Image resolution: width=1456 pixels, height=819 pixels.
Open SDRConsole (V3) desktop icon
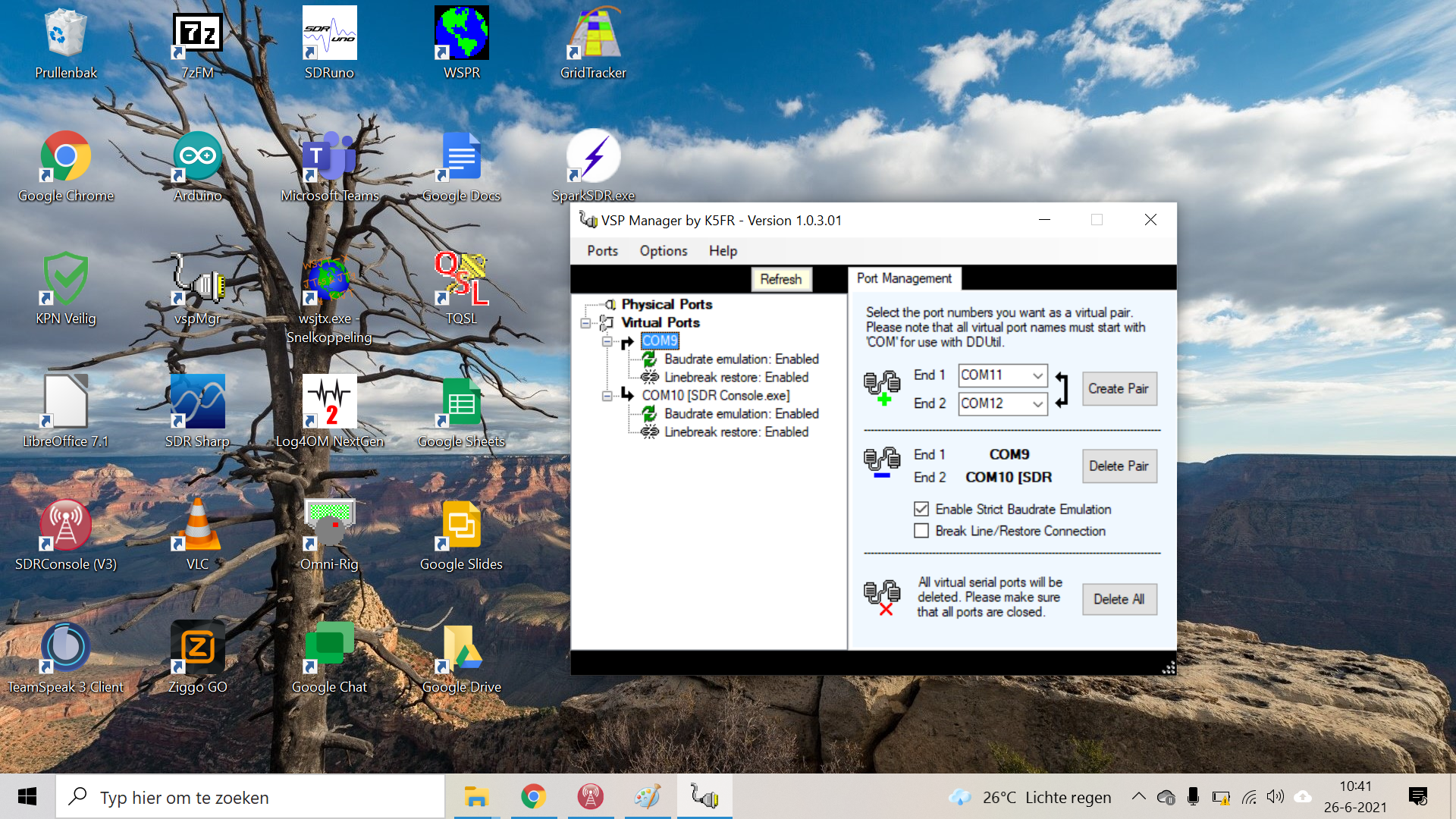click(66, 526)
